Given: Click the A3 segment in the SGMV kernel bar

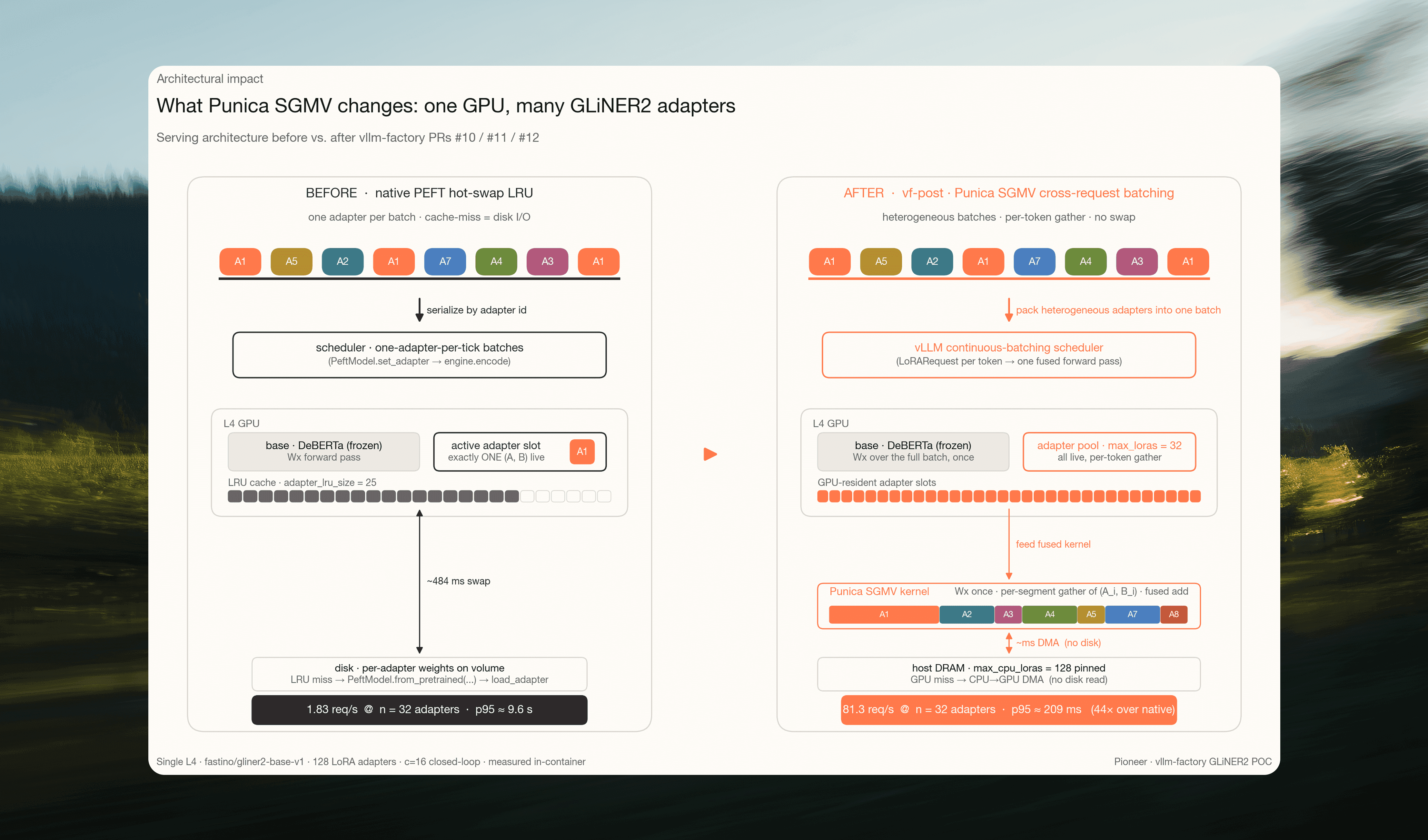Looking at the screenshot, I should click(1008, 614).
